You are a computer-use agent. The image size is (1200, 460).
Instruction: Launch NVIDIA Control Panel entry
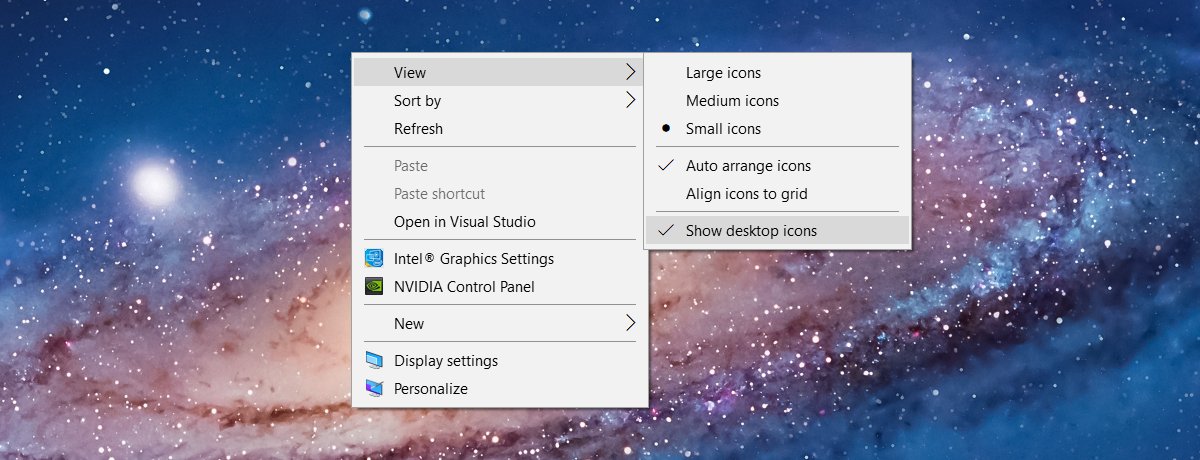click(500, 286)
